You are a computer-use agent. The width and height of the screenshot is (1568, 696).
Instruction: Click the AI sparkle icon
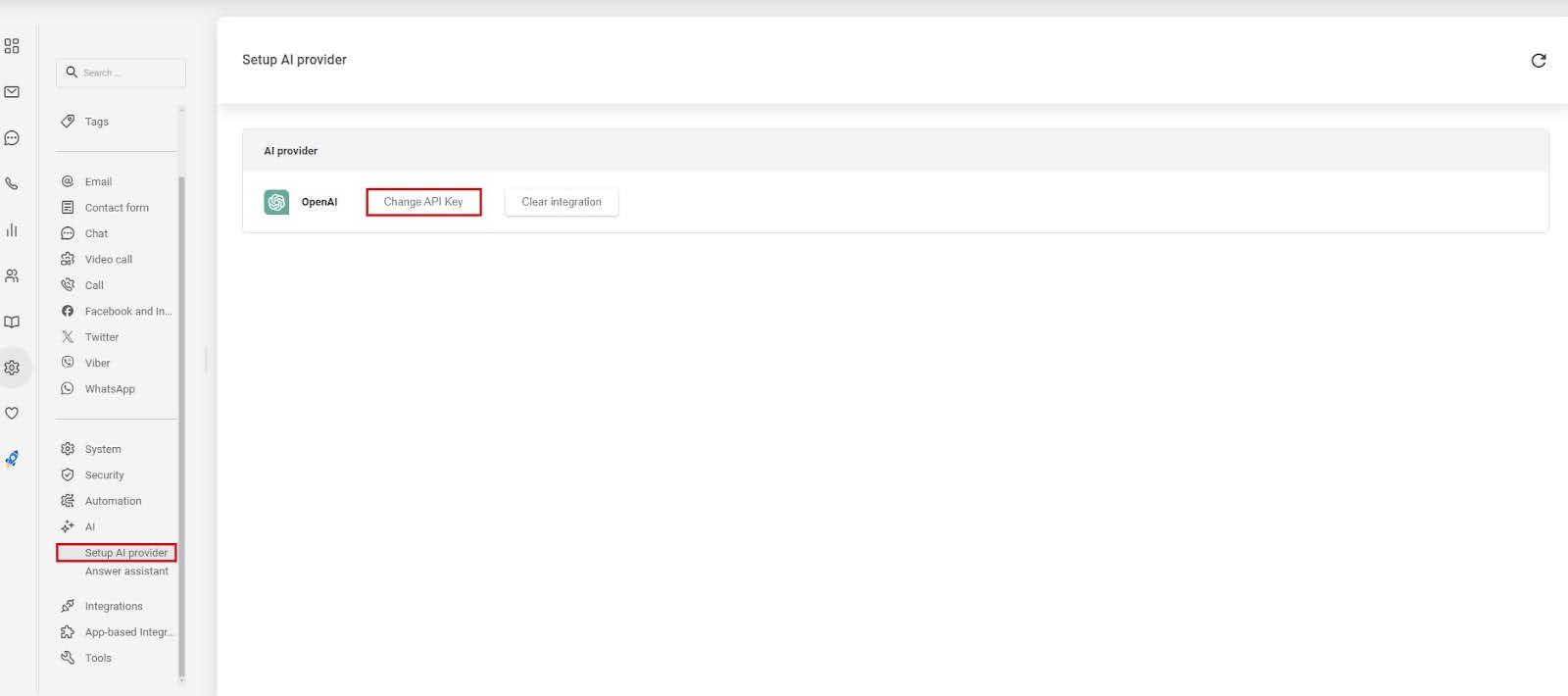[68, 527]
